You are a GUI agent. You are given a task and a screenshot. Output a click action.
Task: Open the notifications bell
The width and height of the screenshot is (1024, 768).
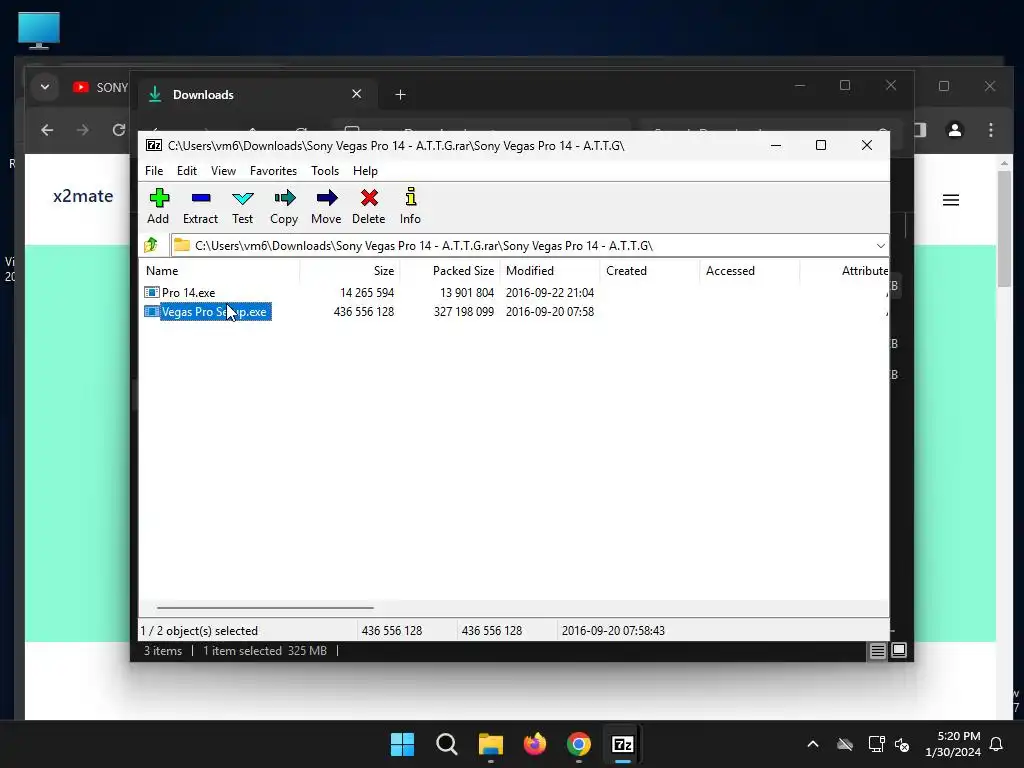tap(997, 744)
